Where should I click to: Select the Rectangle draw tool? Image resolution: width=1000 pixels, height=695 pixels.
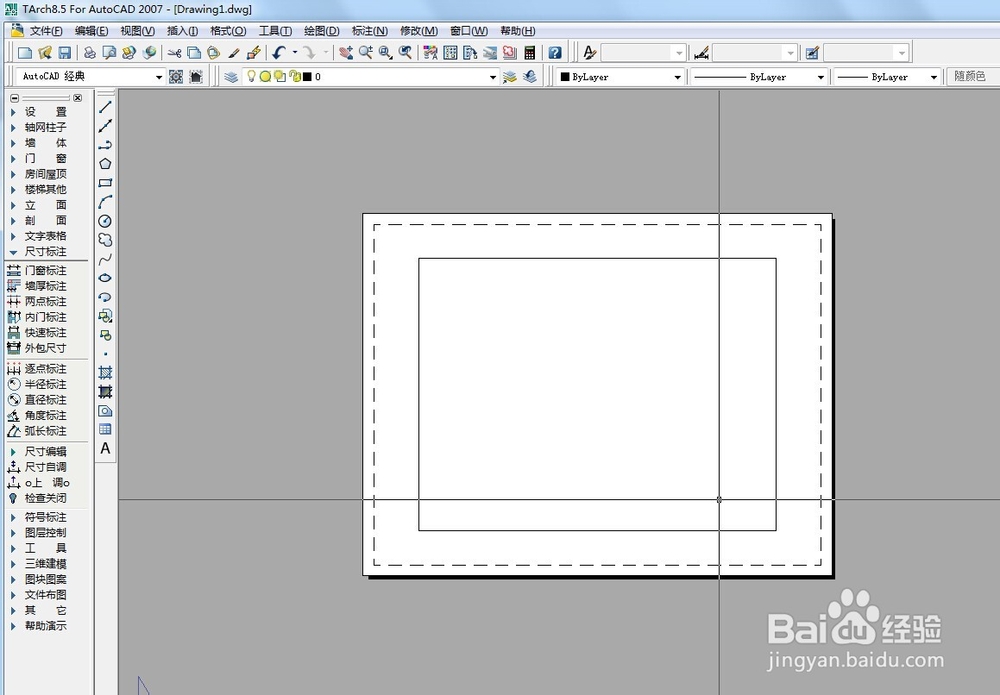point(105,183)
